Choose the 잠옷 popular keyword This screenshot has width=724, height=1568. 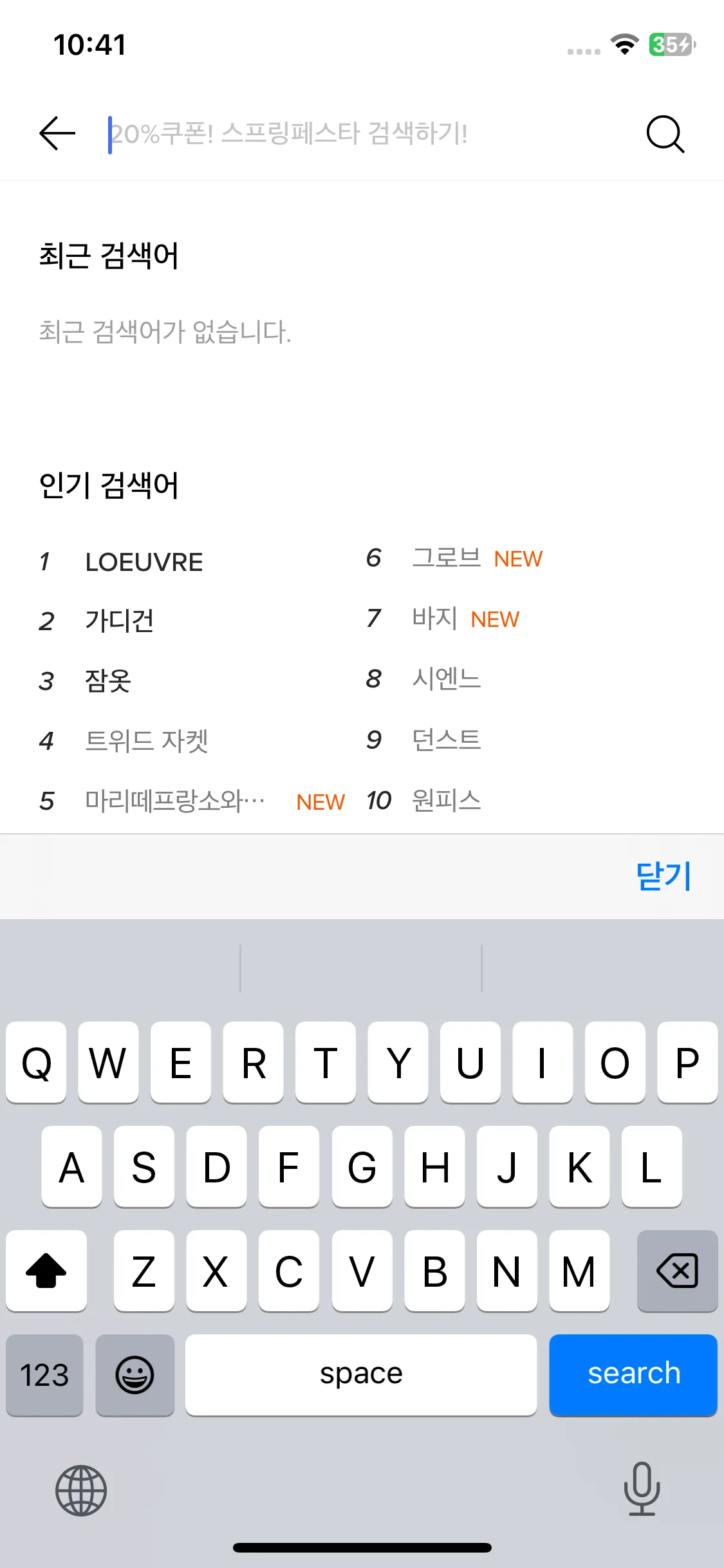click(x=108, y=681)
